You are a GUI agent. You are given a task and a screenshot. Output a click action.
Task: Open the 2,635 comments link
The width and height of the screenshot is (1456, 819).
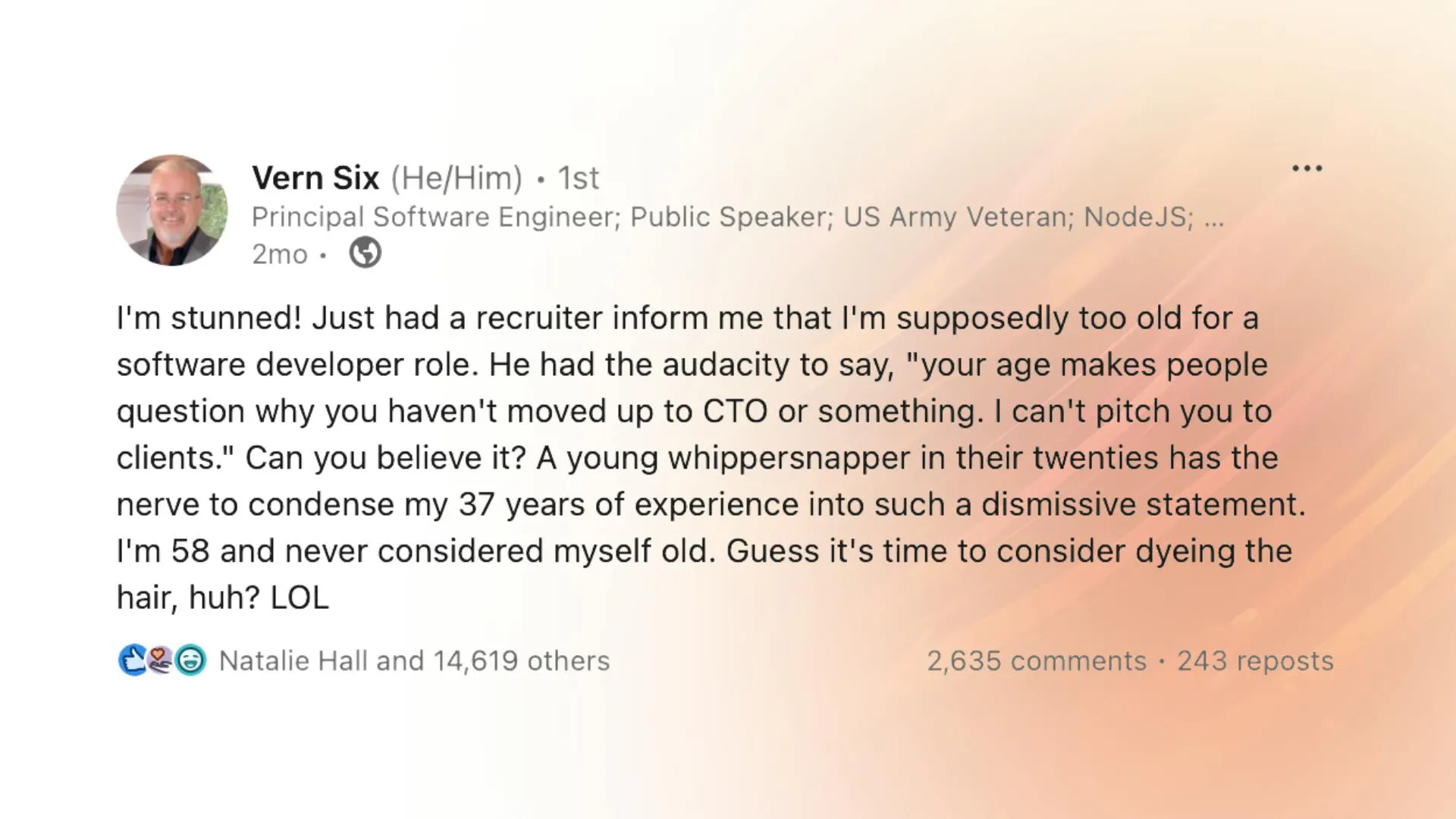pyautogui.click(x=1036, y=661)
